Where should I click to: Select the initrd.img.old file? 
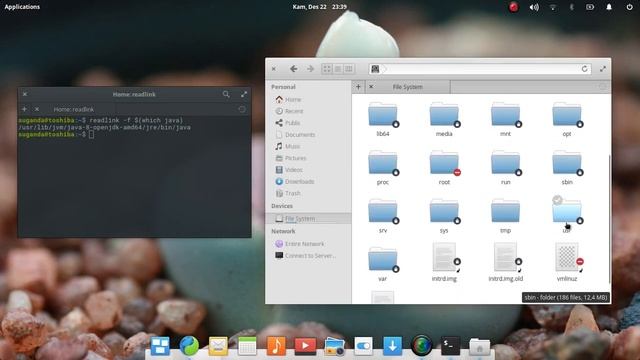click(505, 262)
